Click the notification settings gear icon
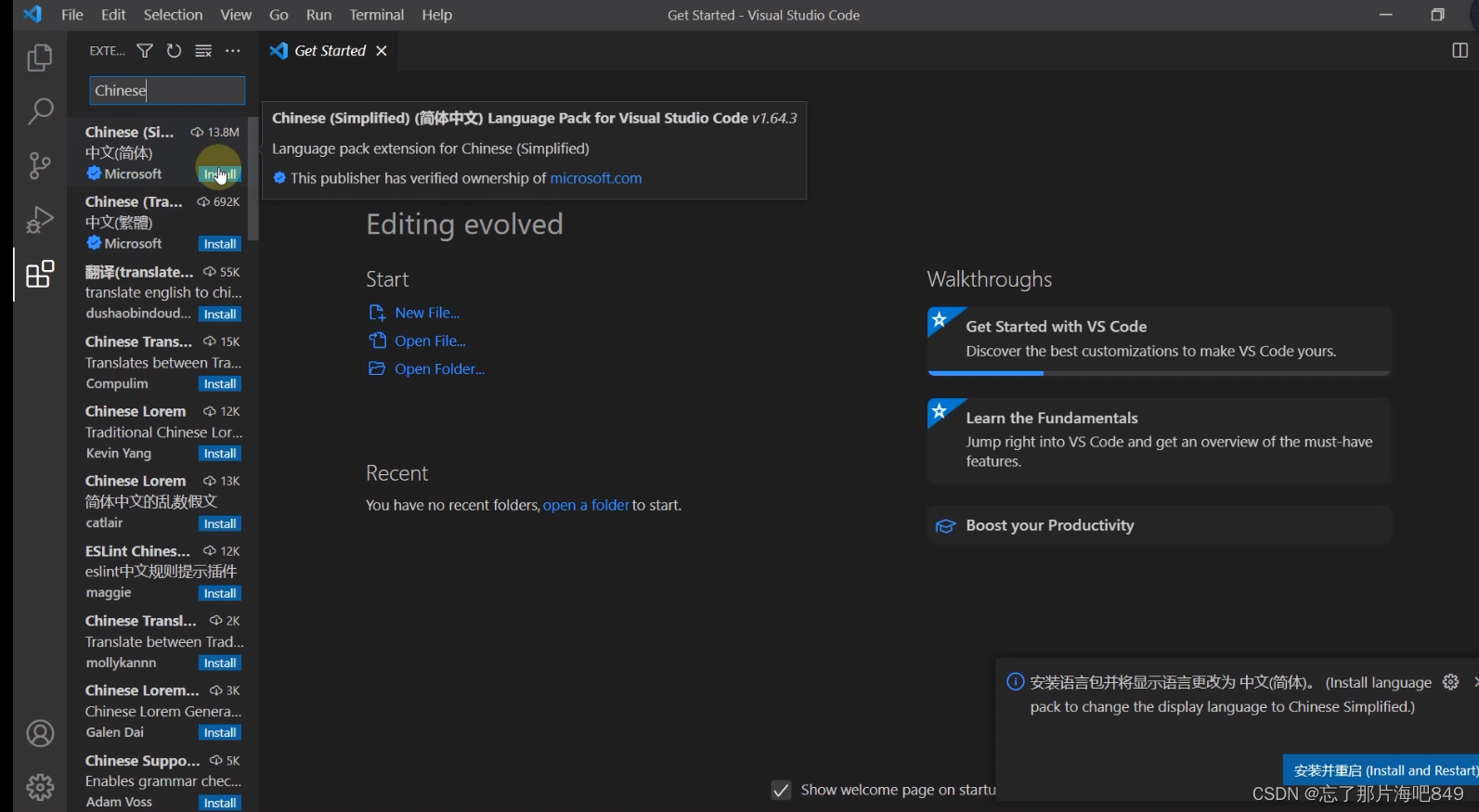The width and height of the screenshot is (1479, 812). click(1451, 682)
